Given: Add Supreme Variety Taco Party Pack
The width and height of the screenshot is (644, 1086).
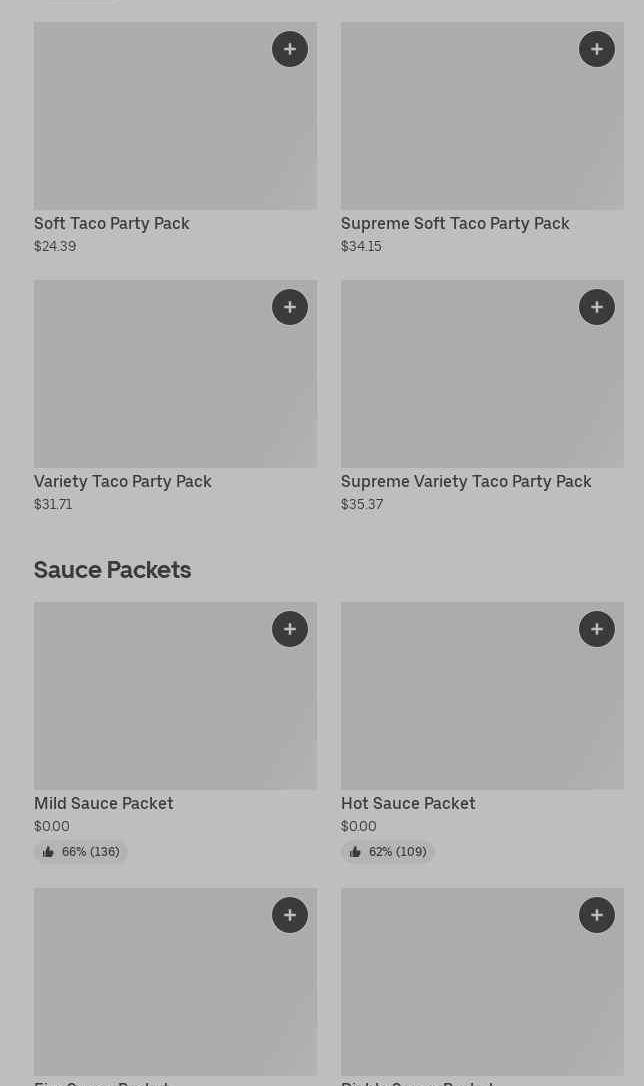Looking at the screenshot, I should [597, 307].
